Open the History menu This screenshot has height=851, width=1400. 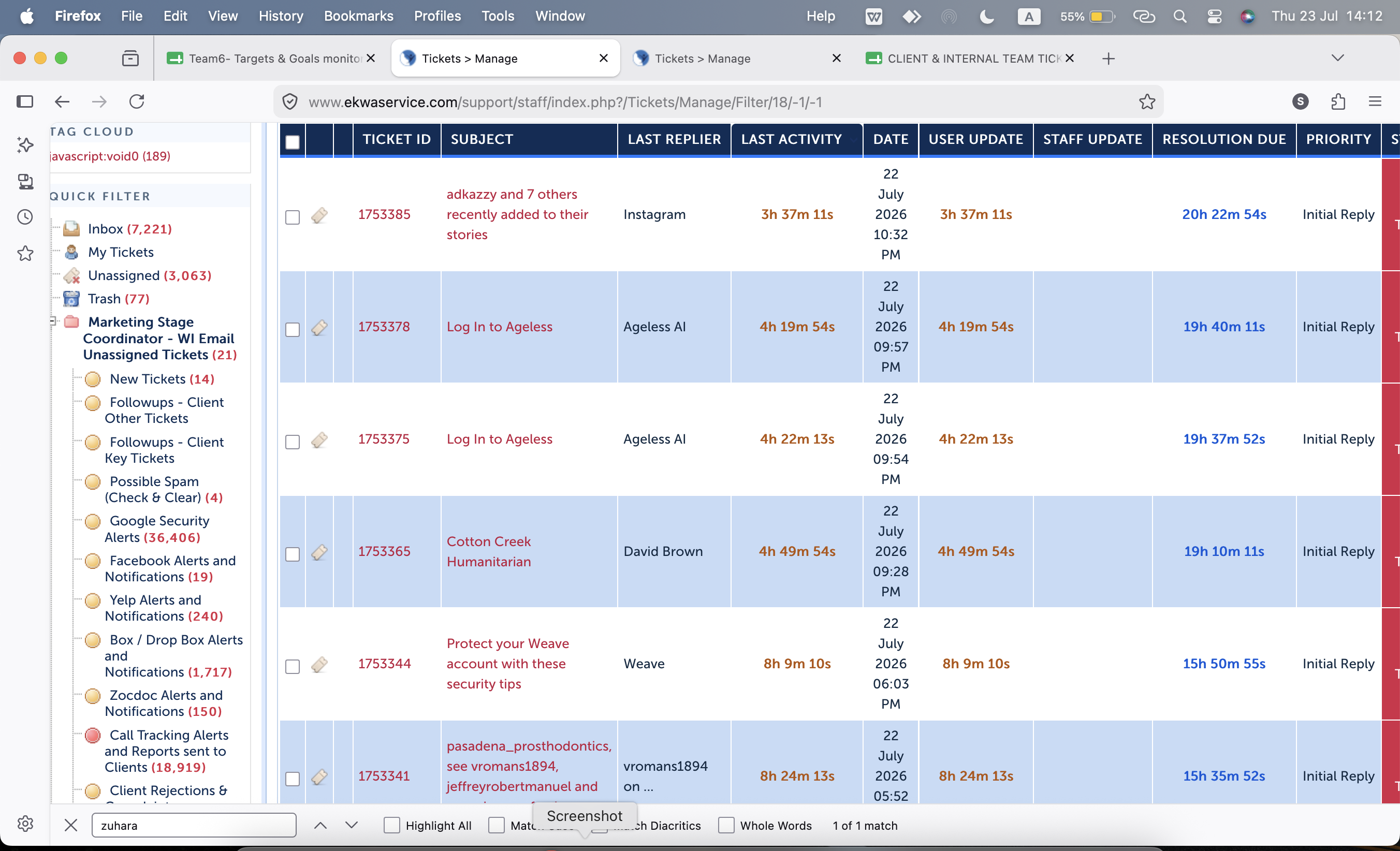click(281, 16)
